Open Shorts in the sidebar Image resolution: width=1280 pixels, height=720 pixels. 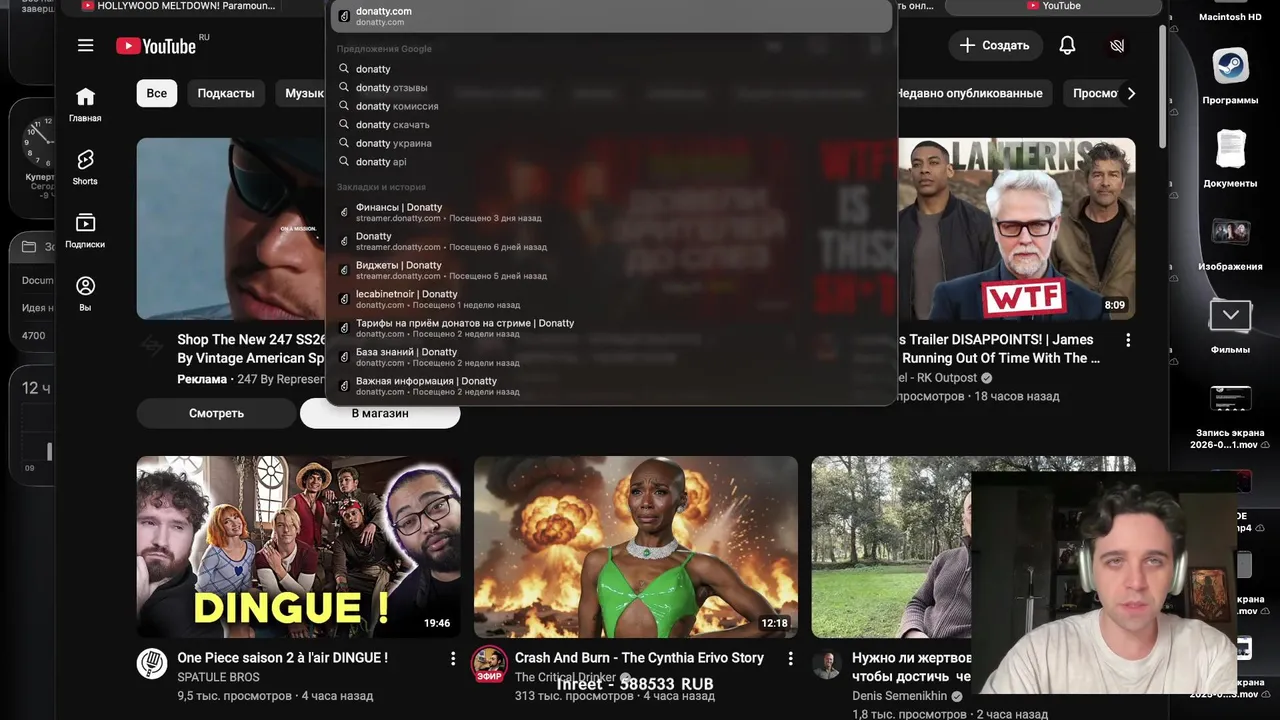pyautogui.click(x=85, y=167)
